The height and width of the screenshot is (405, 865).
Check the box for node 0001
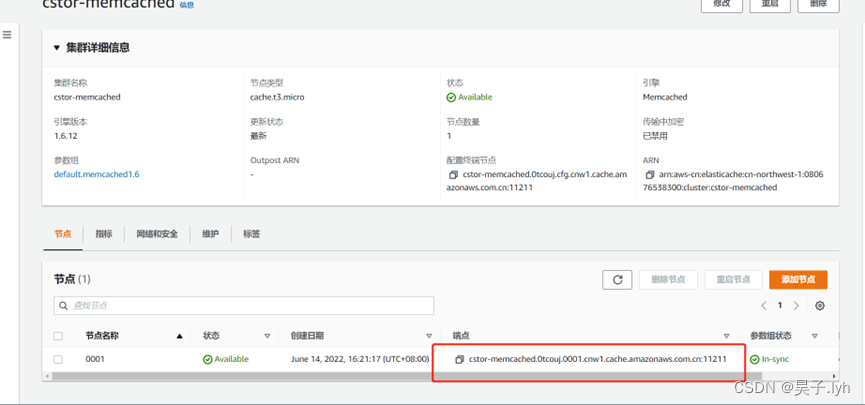coord(58,359)
